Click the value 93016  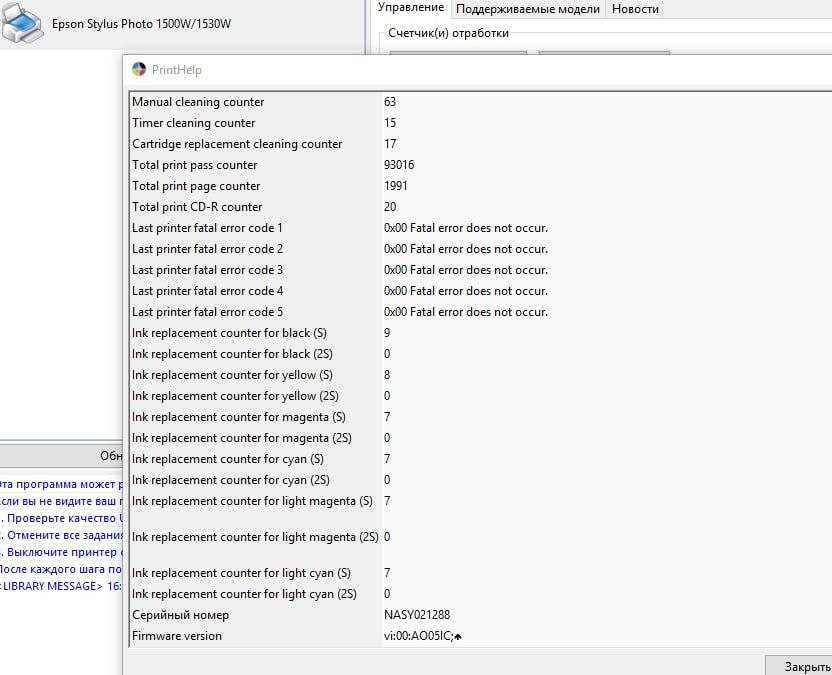[399, 165]
